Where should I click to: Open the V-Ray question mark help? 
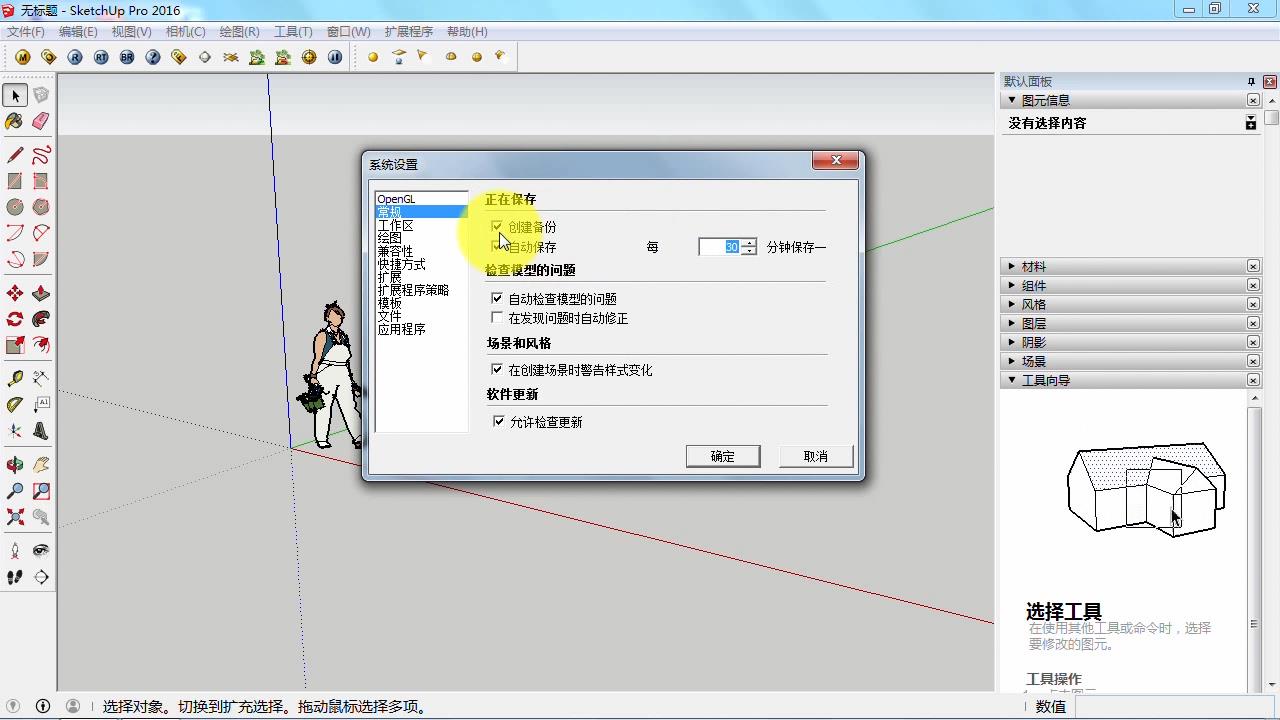pos(153,57)
